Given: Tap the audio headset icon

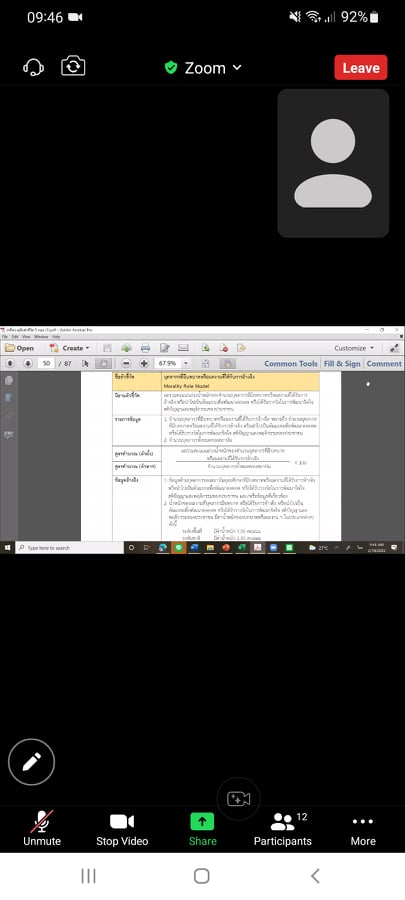Looking at the screenshot, I should pyautogui.click(x=33, y=67).
